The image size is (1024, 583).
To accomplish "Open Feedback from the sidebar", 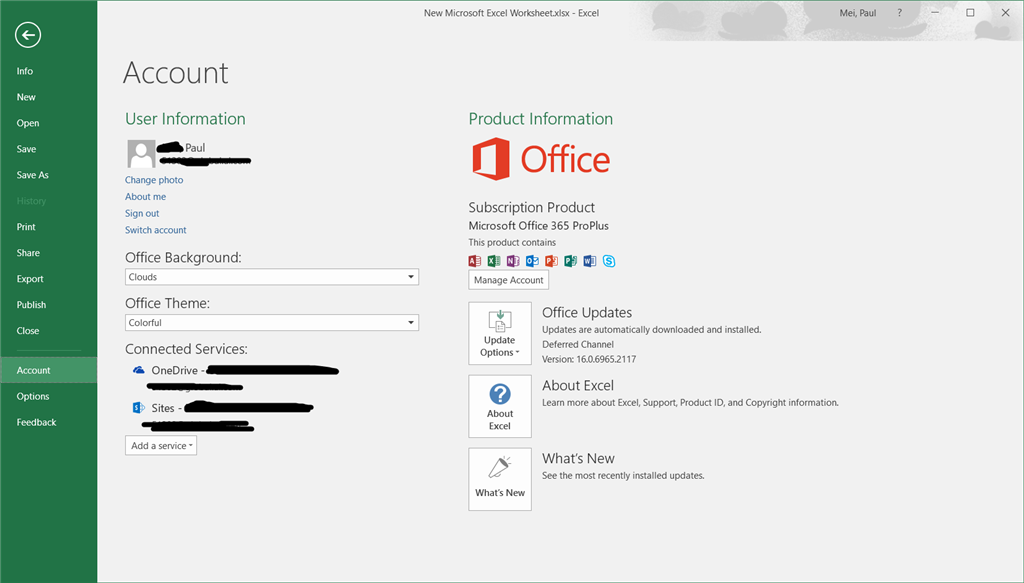I will [37, 422].
